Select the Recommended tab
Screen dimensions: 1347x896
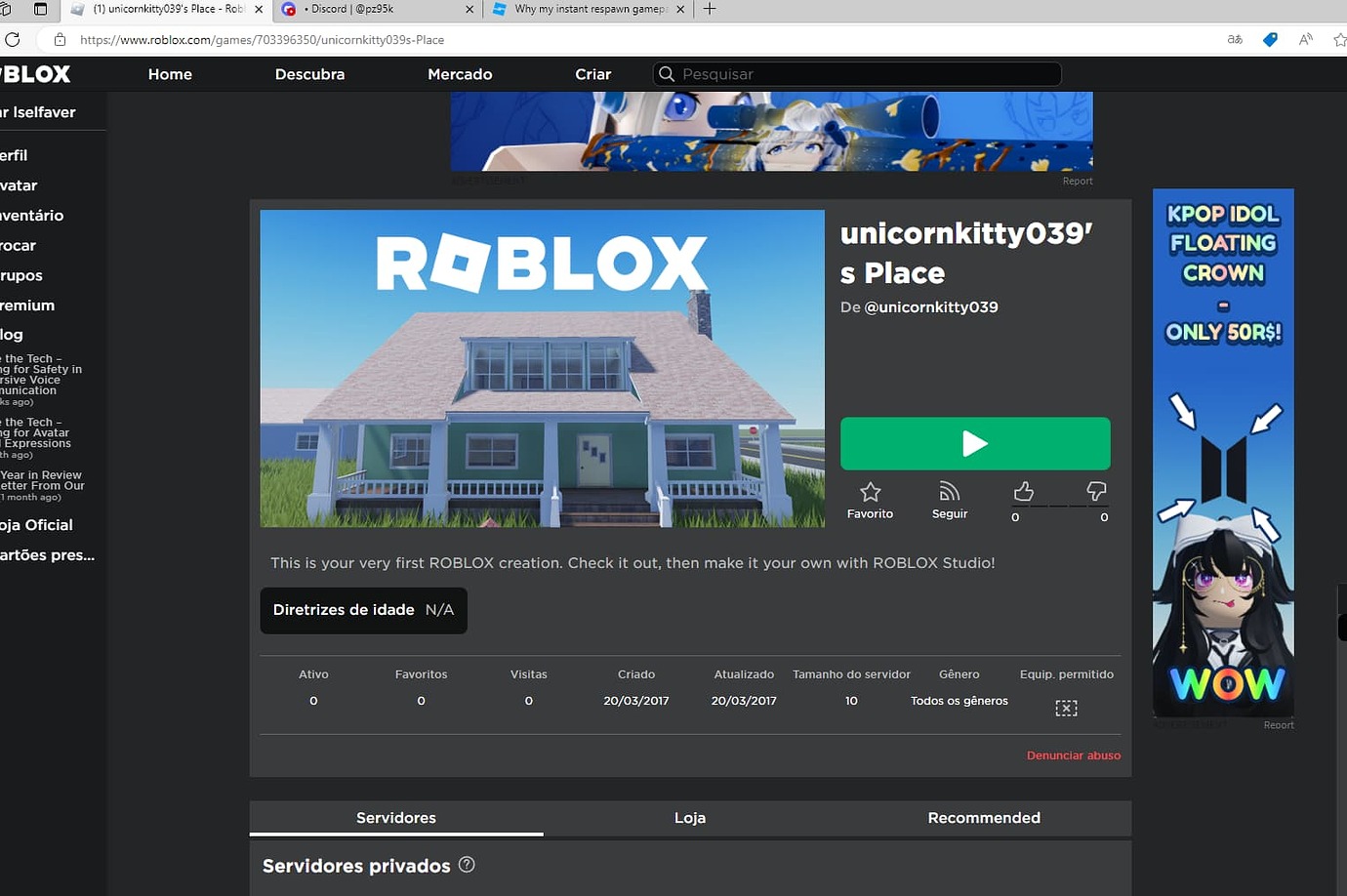click(x=984, y=818)
